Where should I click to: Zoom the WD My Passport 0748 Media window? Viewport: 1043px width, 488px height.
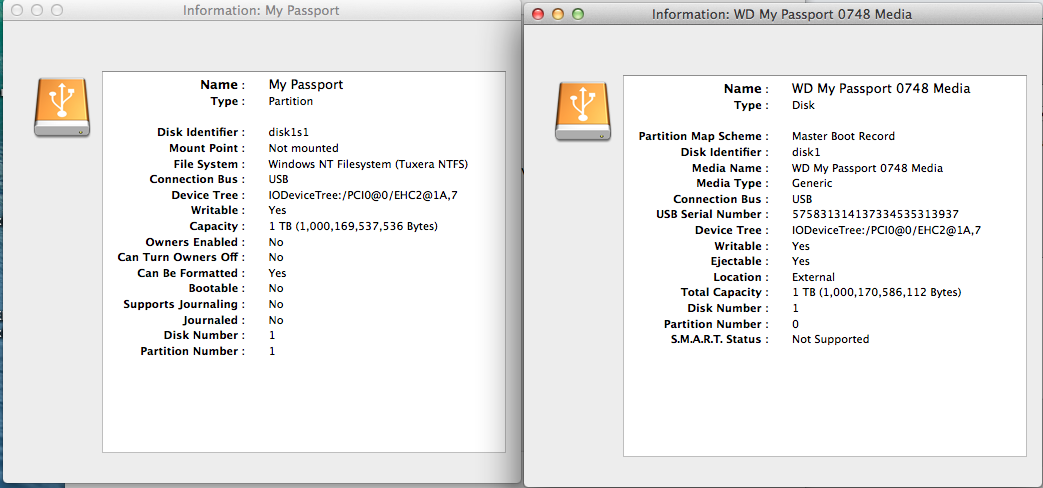pos(577,14)
